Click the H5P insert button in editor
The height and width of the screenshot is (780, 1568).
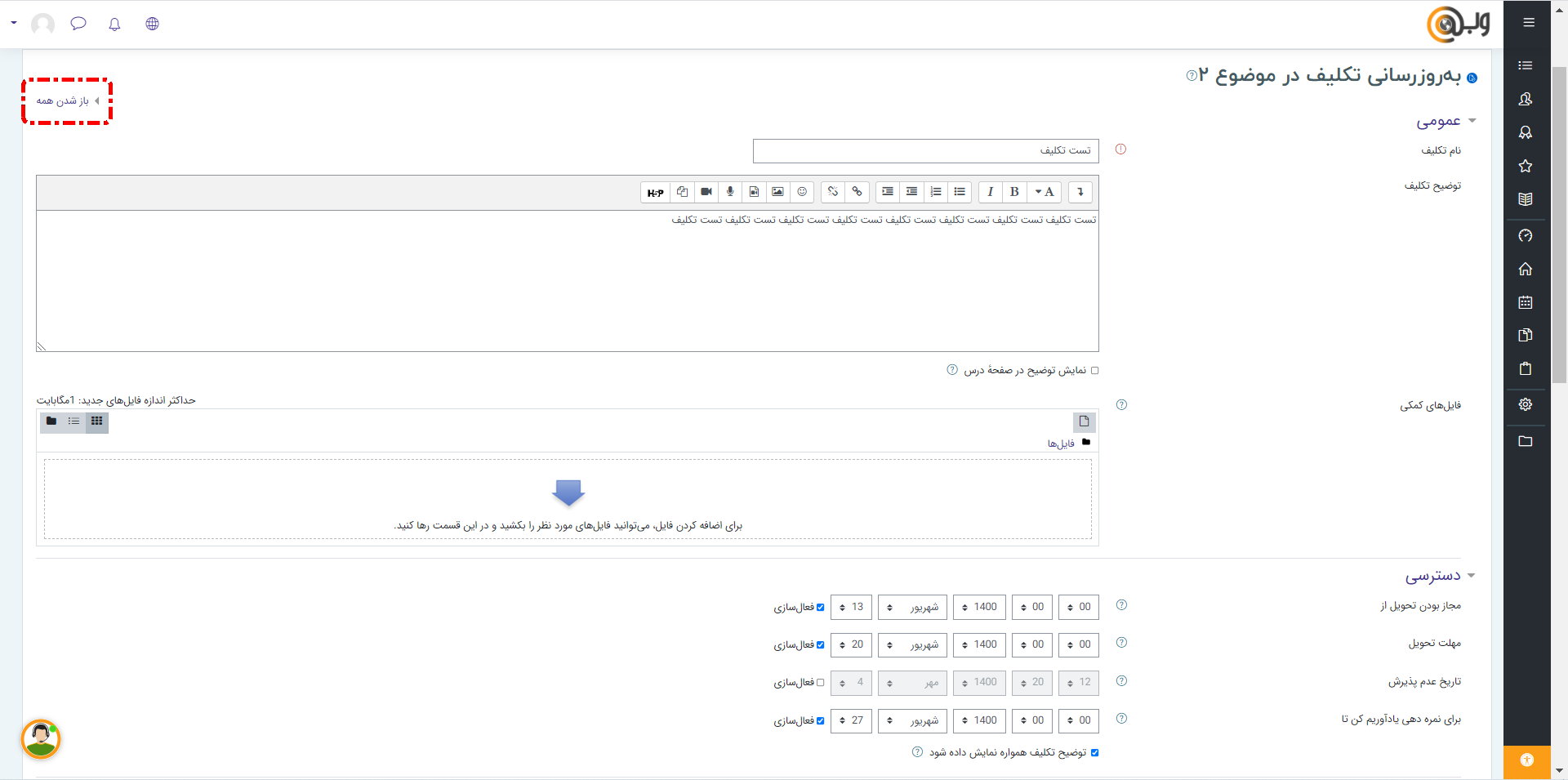pyautogui.click(x=655, y=192)
